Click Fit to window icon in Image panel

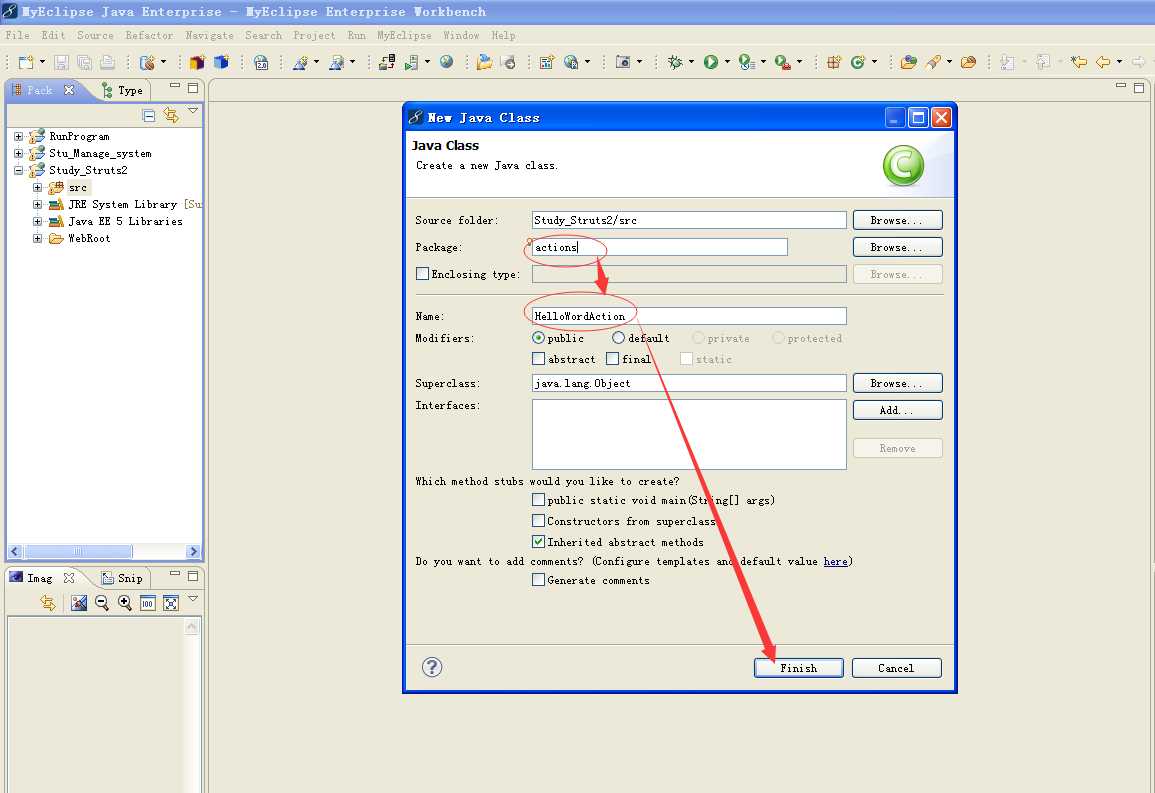click(x=171, y=603)
